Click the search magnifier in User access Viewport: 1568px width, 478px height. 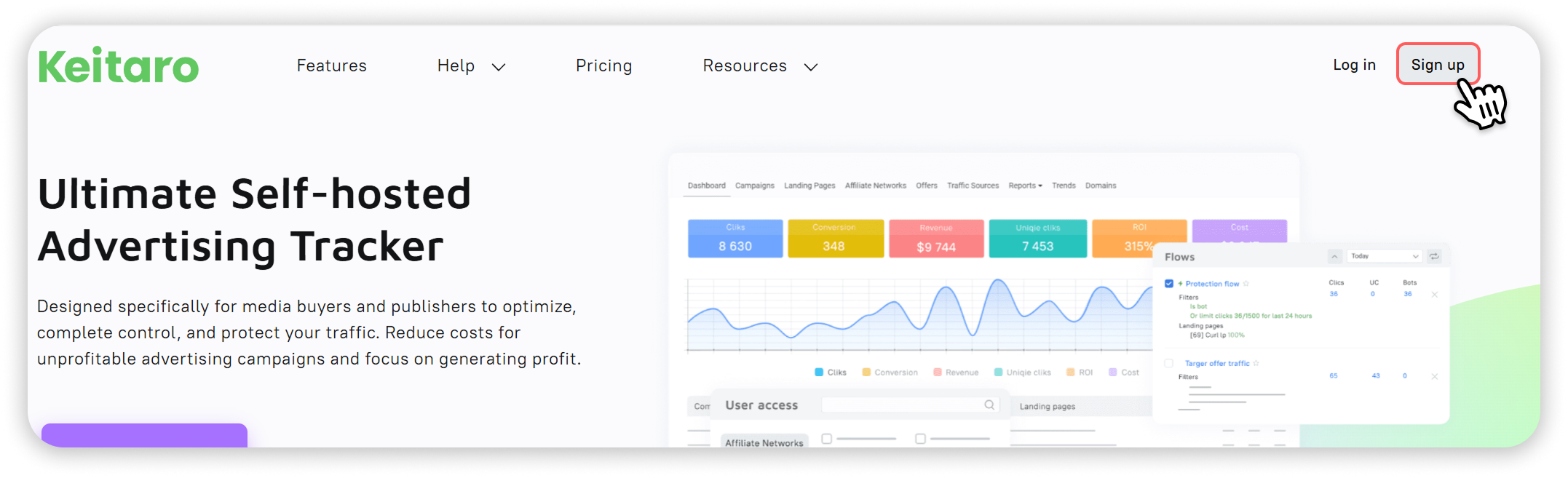989,405
